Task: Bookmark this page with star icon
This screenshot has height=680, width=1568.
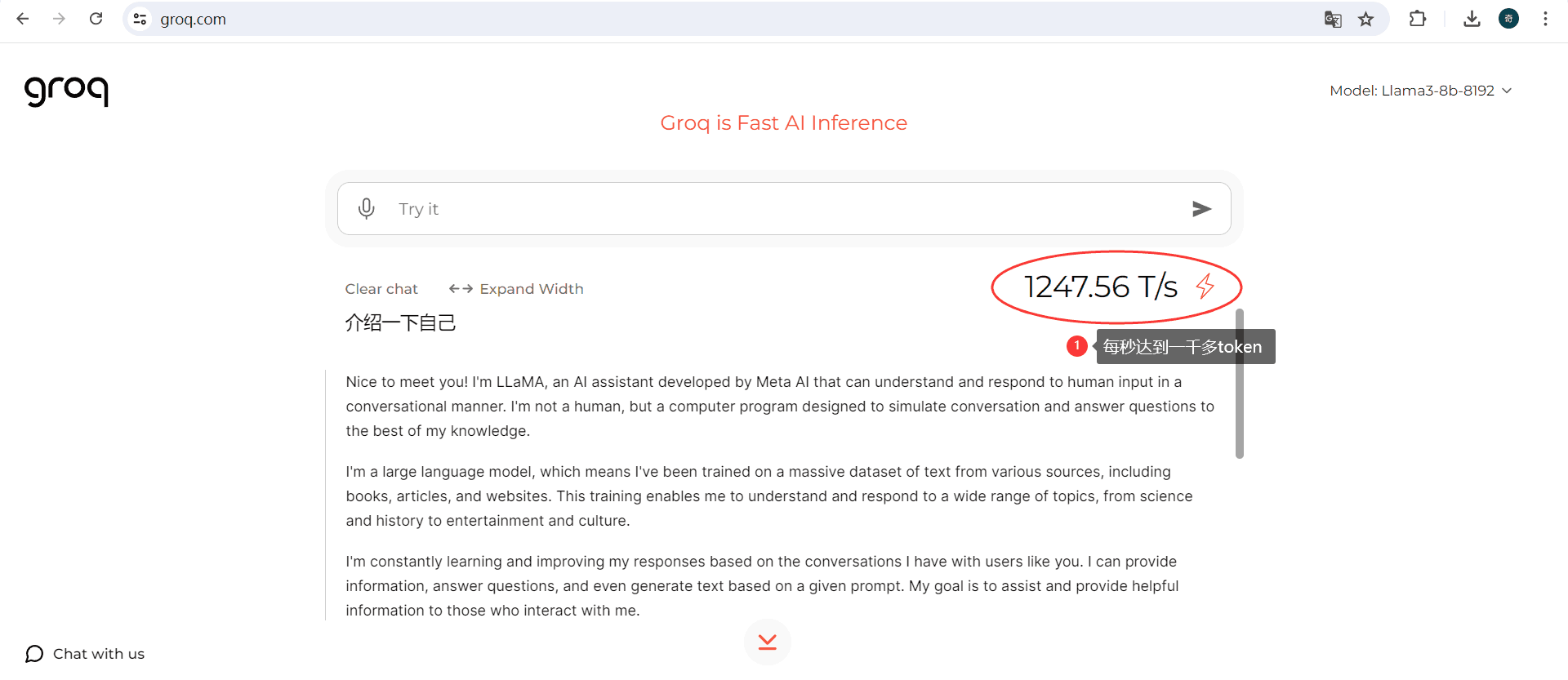Action: [x=1366, y=19]
